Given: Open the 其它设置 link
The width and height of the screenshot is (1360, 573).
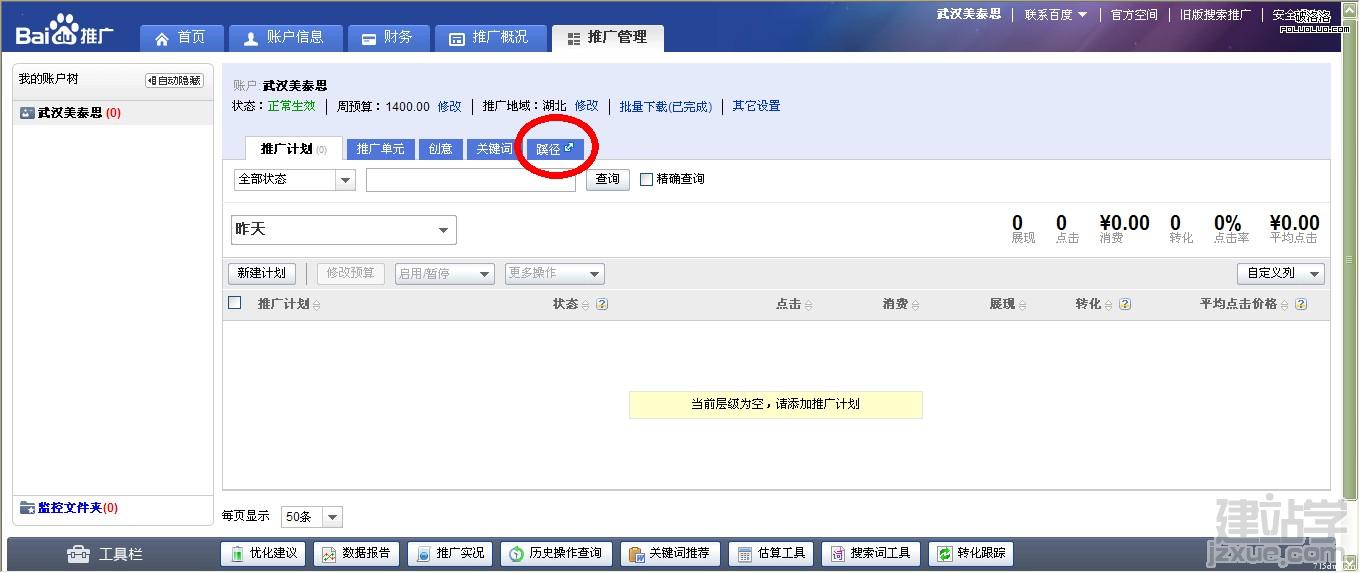Looking at the screenshot, I should [756, 106].
